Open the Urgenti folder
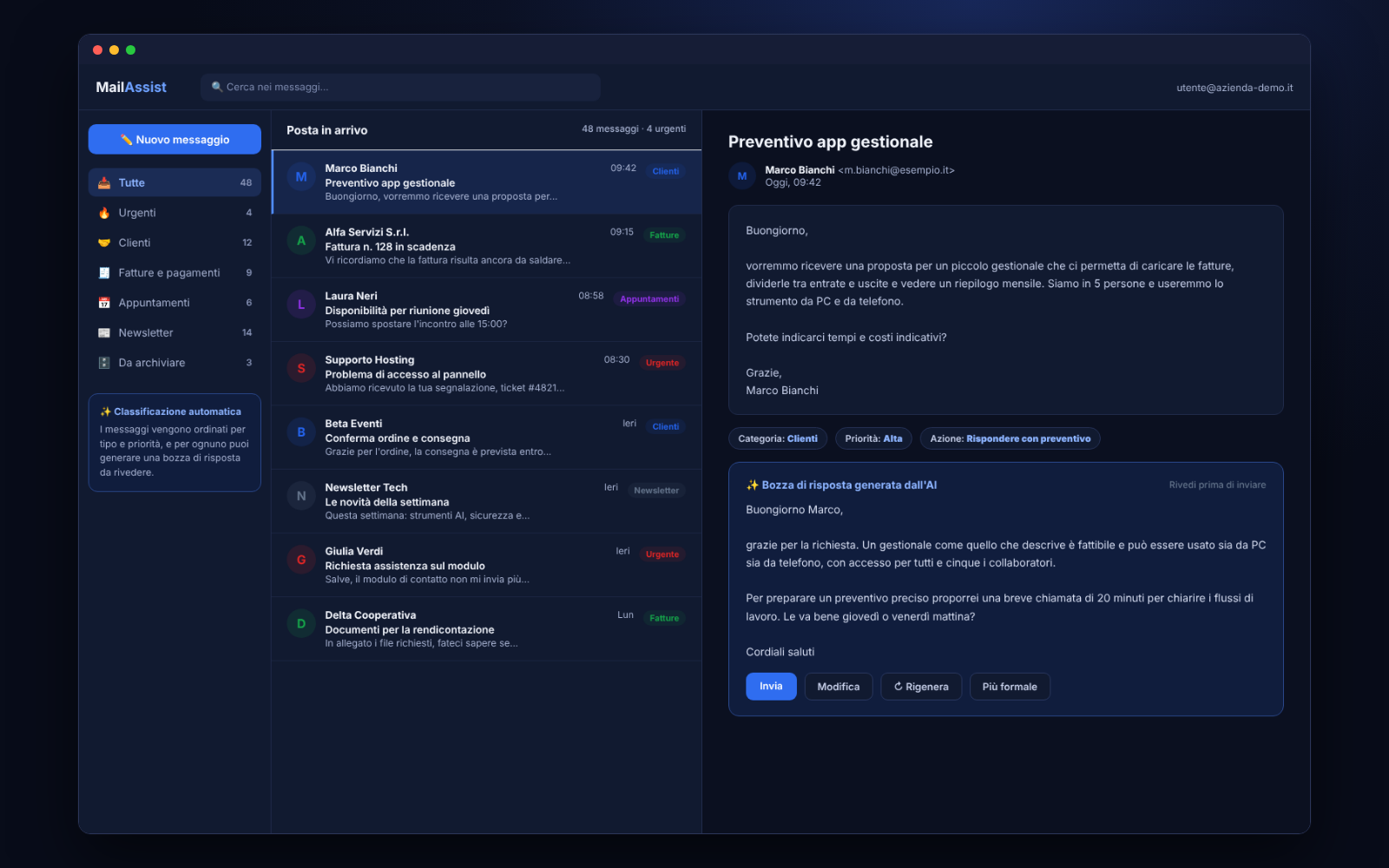Screen dimensions: 1389x868 coord(174,213)
